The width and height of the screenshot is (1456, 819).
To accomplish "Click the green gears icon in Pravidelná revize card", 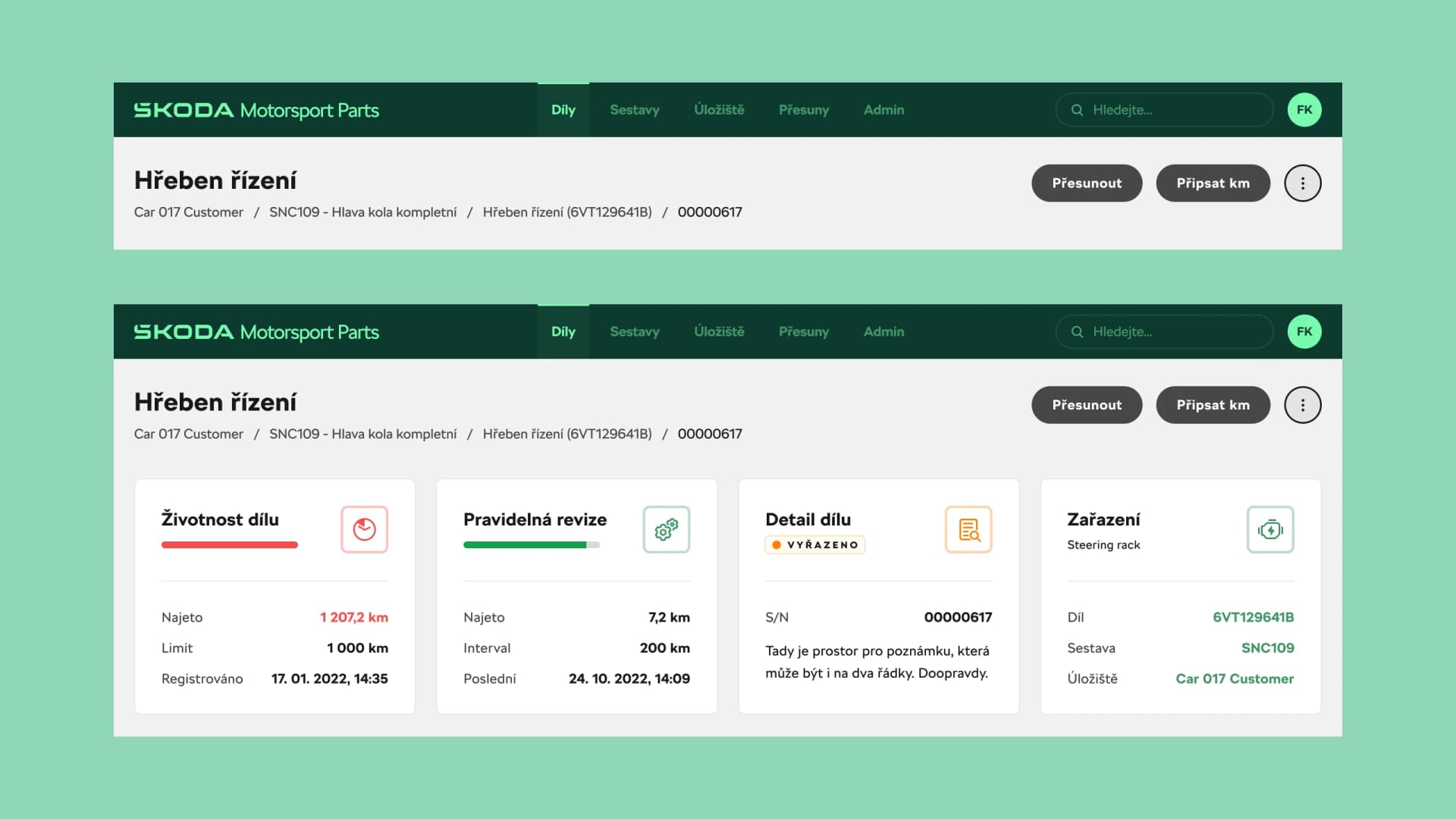I will (x=666, y=529).
